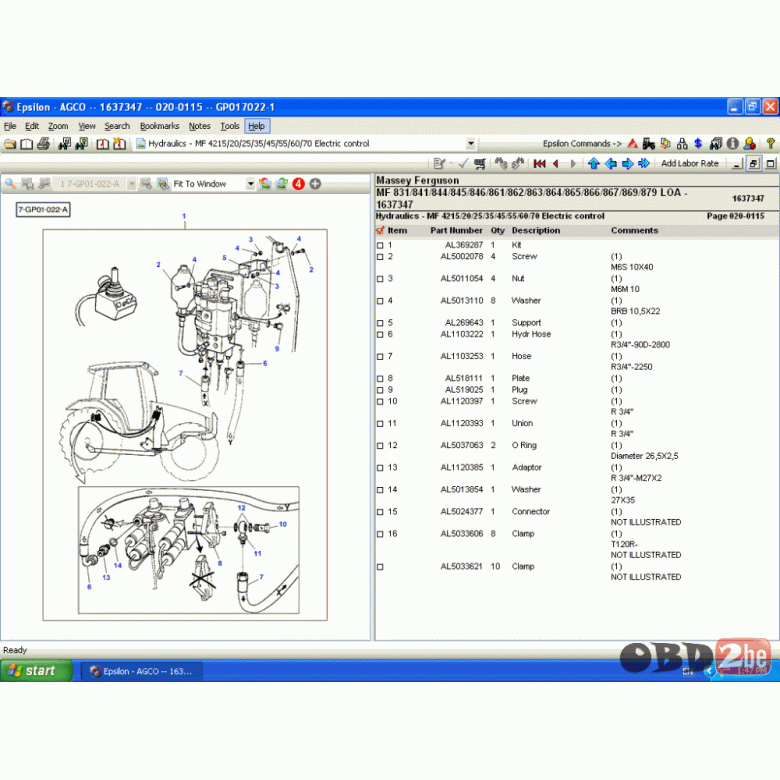This screenshot has height=780, width=780.
Task: Open the 7-GP01-022-A image selector dropdown
Action: pyautogui.click(x=131, y=184)
